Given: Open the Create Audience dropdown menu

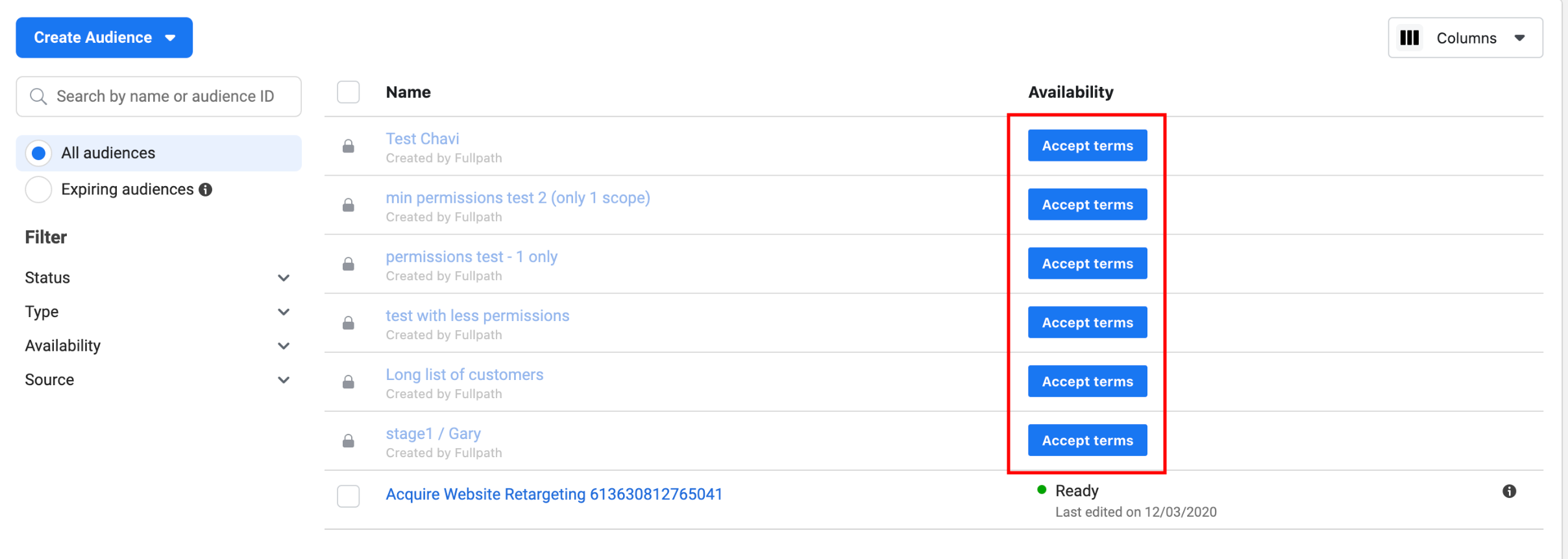Looking at the screenshot, I should [x=104, y=38].
